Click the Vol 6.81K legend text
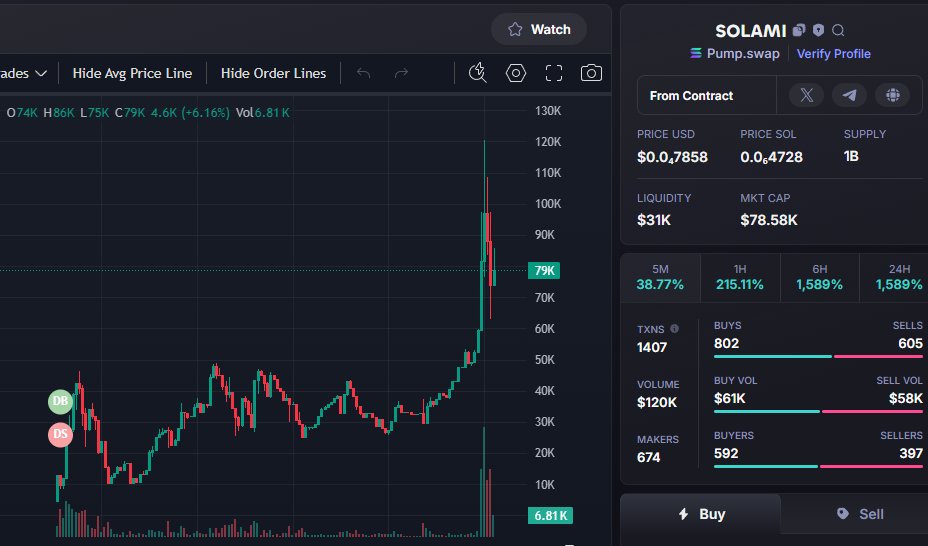Screen dimensions: 928x546 coord(263,112)
